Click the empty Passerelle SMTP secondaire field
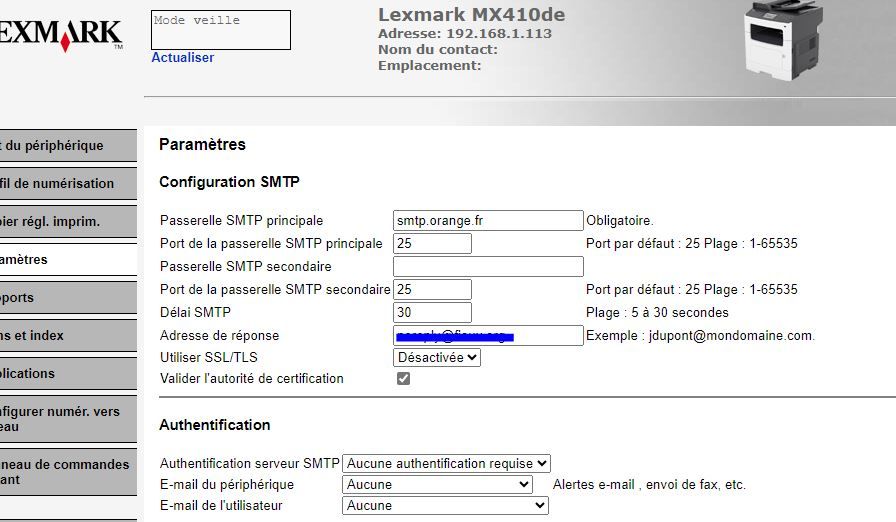This screenshot has width=896, height=522. (x=488, y=266)
